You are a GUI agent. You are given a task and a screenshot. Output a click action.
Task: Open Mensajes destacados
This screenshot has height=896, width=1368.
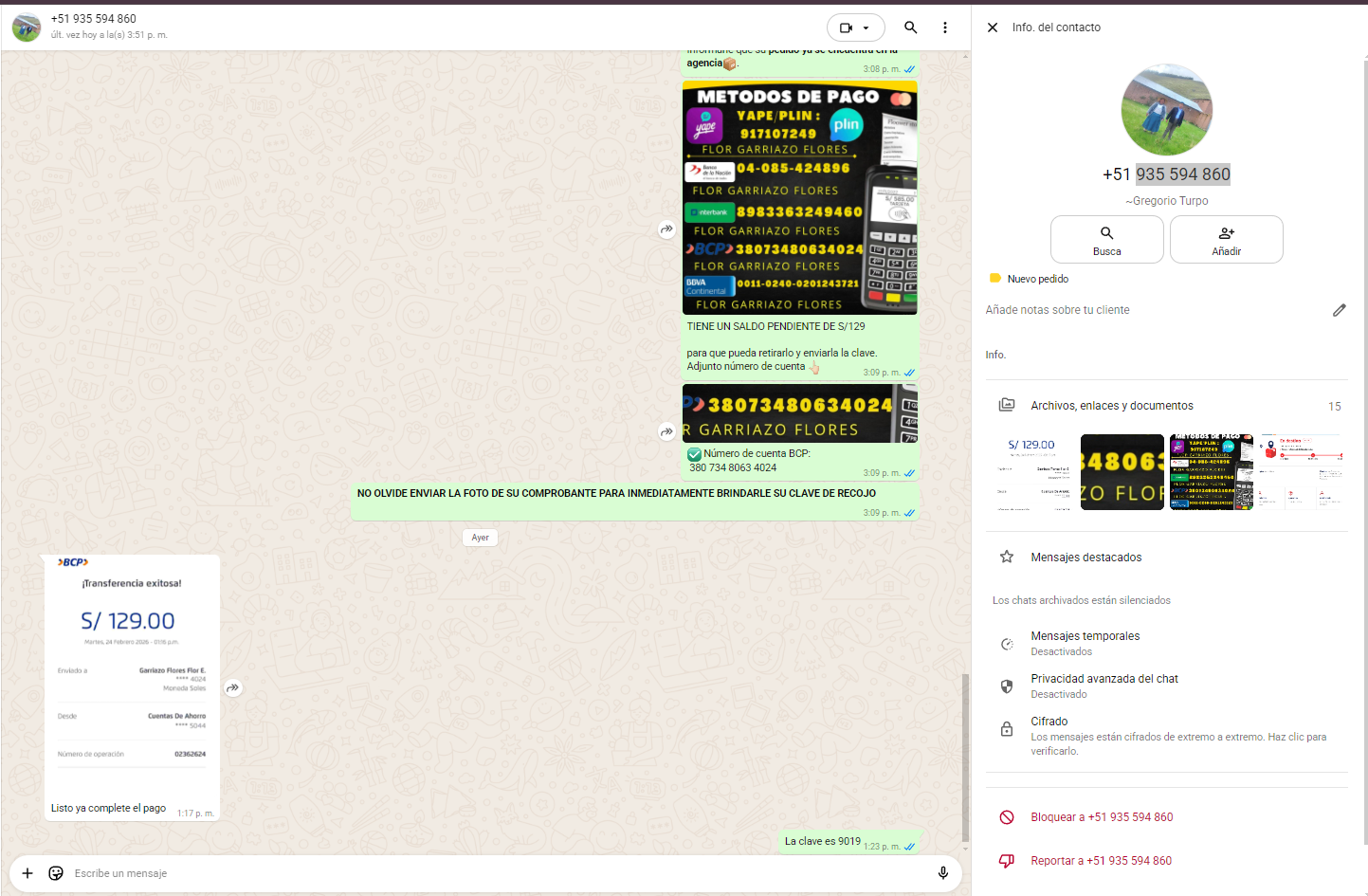pos(1085,558)
